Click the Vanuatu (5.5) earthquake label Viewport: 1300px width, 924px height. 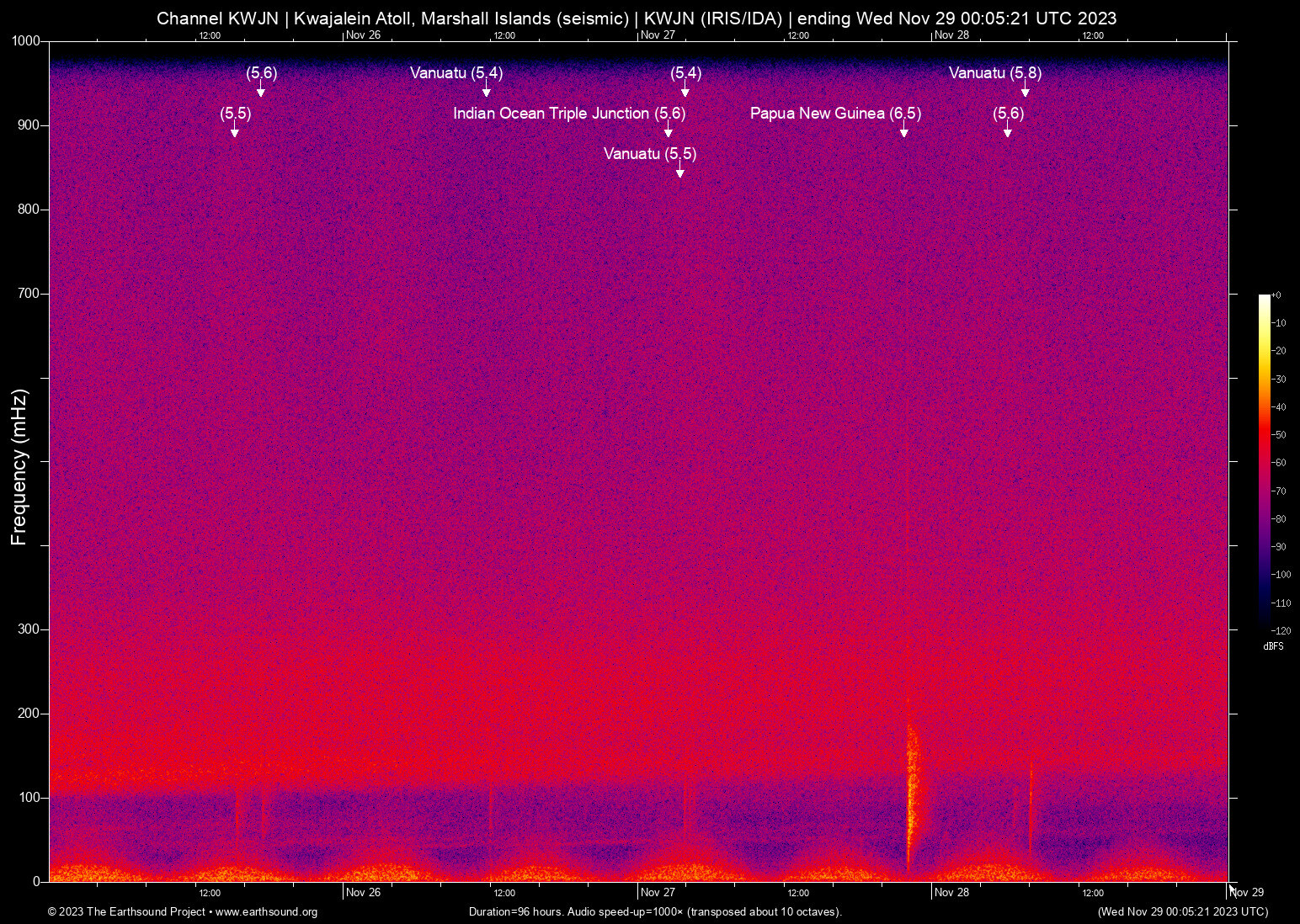(648, 154)
